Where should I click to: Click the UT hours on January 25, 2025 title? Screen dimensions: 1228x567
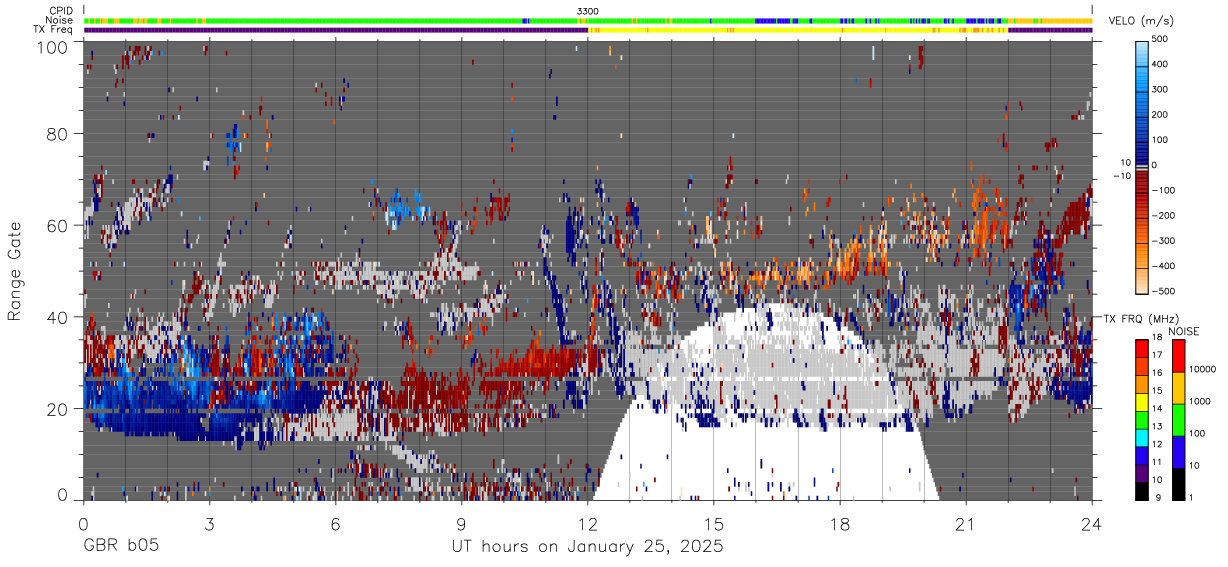[x=586, y=547]
